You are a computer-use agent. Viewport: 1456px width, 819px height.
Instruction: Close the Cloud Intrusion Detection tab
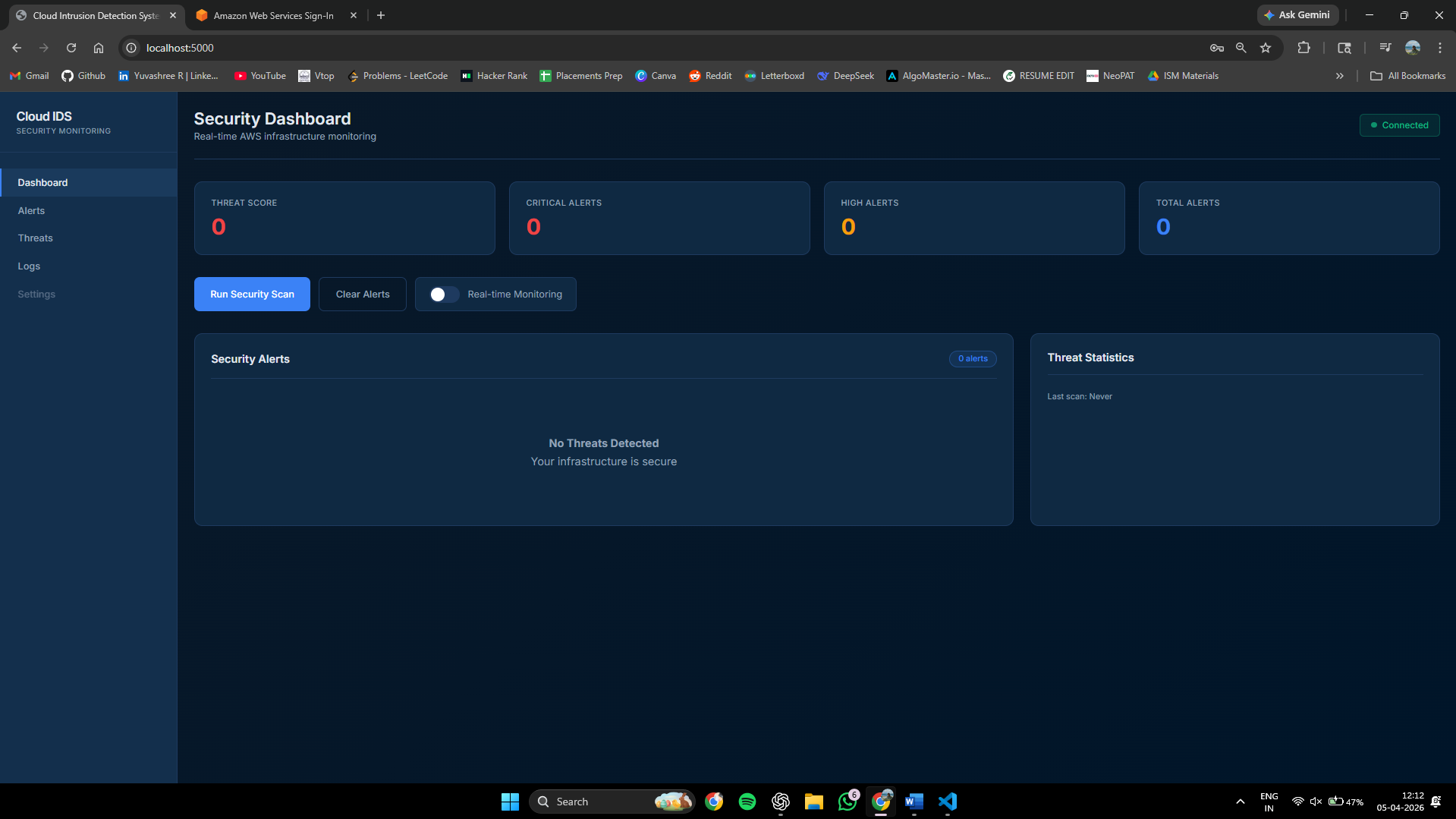coord(173,15)
